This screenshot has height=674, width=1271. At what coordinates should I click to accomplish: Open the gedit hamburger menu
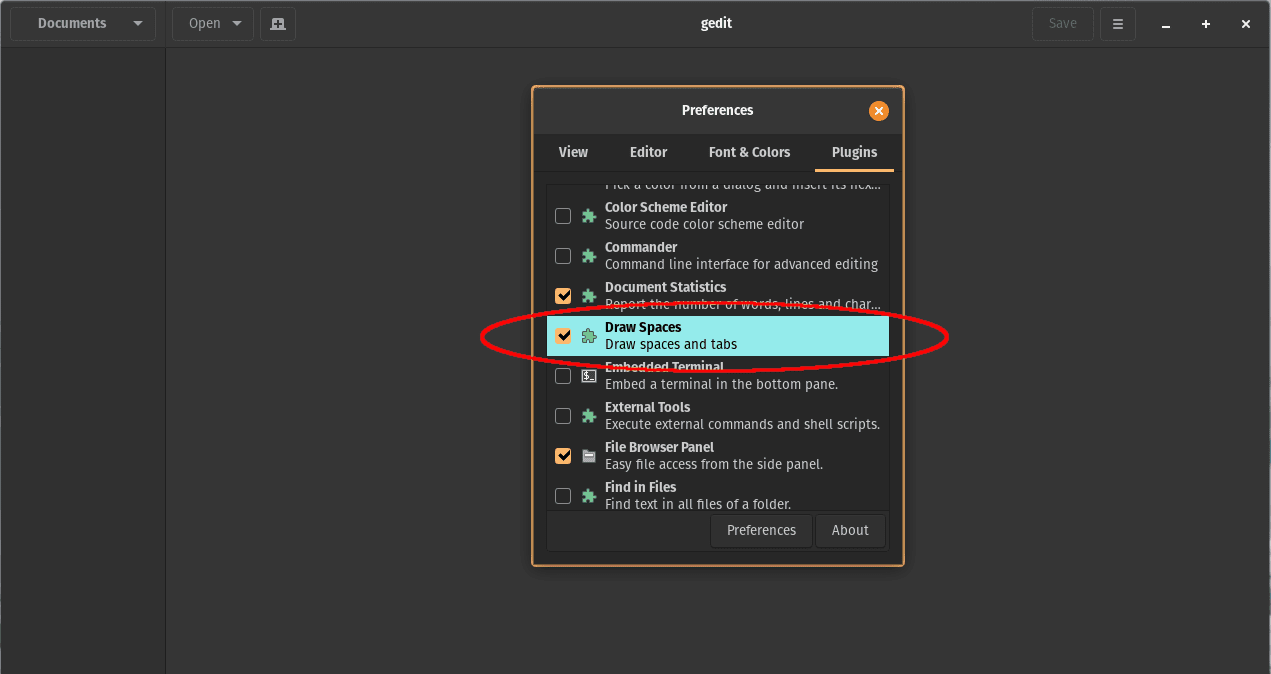1118,24
